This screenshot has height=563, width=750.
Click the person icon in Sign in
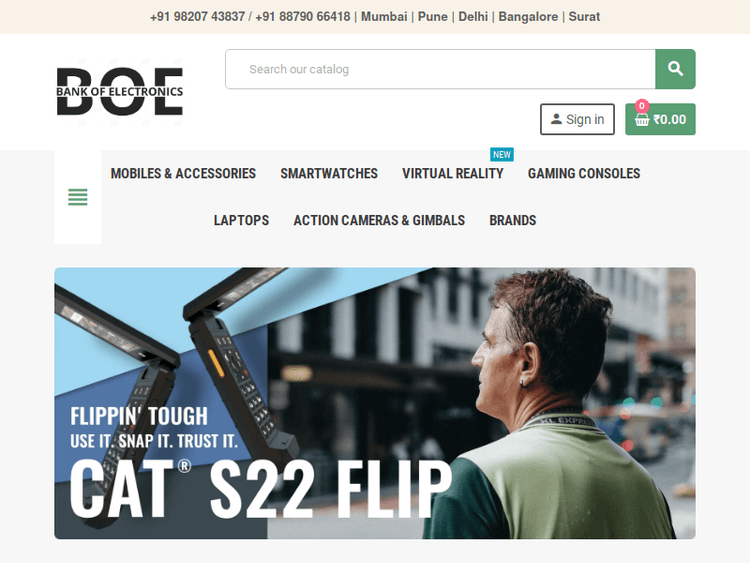(x=556, y=119)
